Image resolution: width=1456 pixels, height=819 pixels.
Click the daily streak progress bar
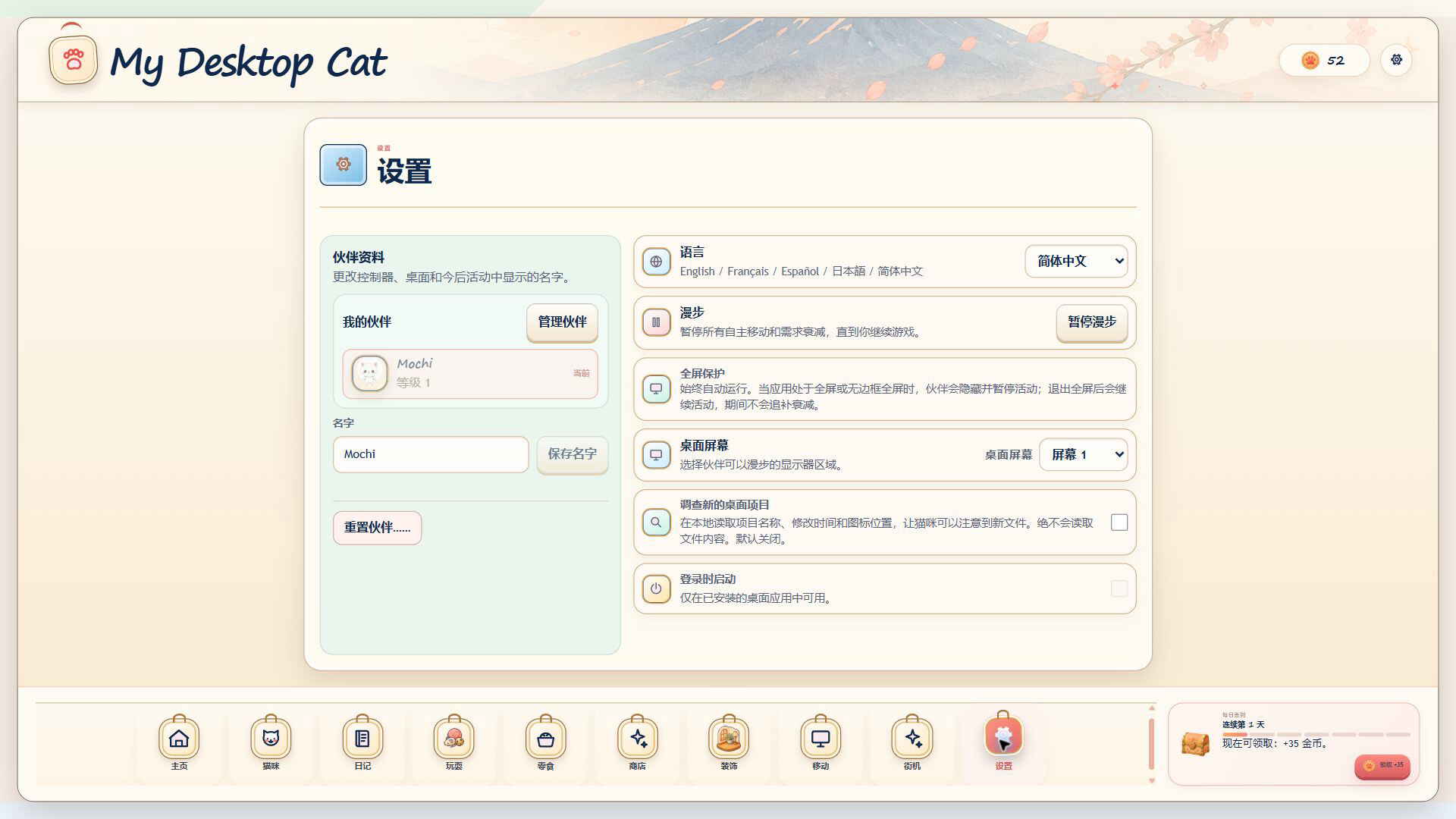tap(1316, 734)
